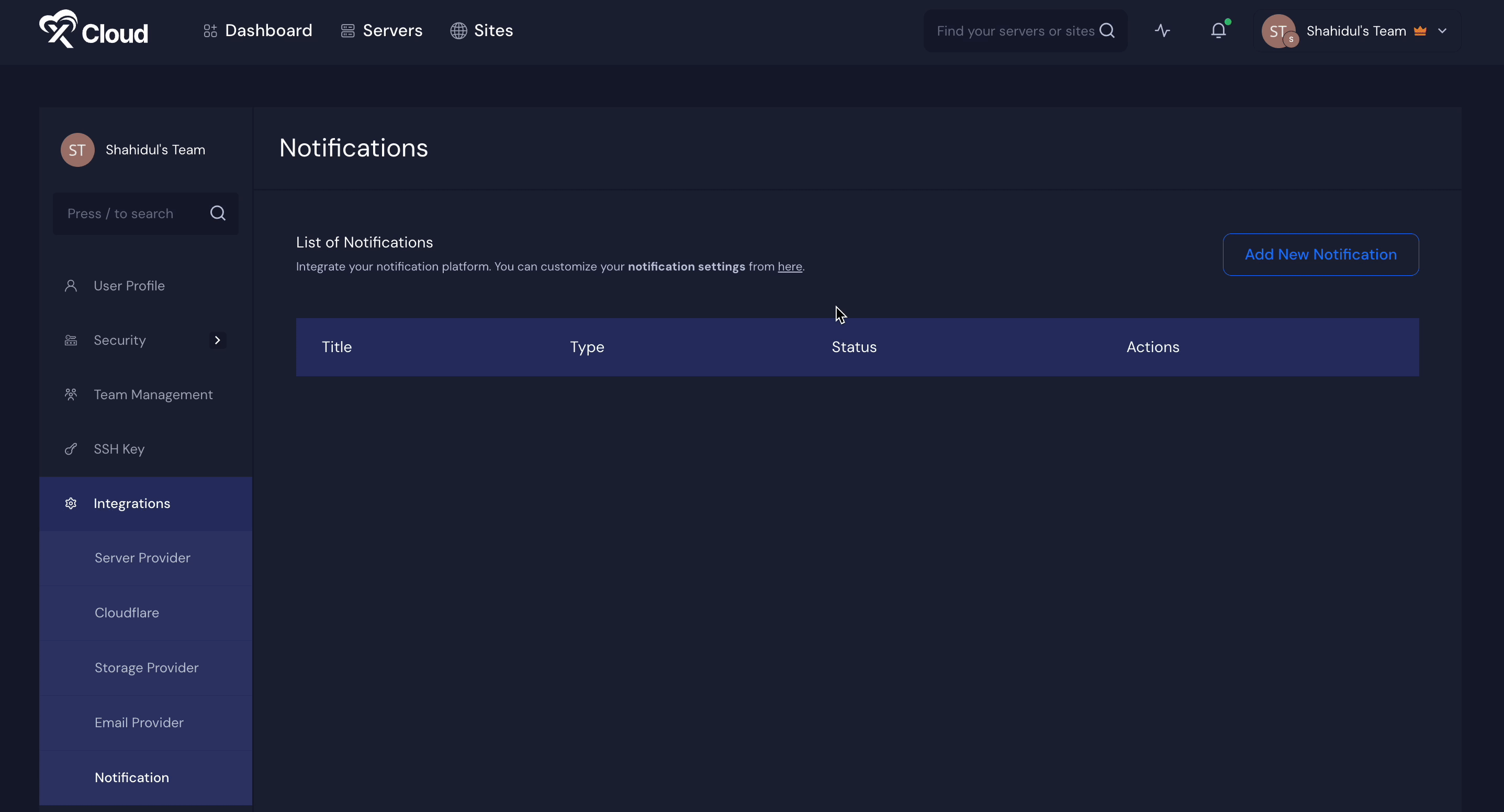Click the ST team avatar in header
Screen dimensions: 1504x812
tap(1278, 31)
